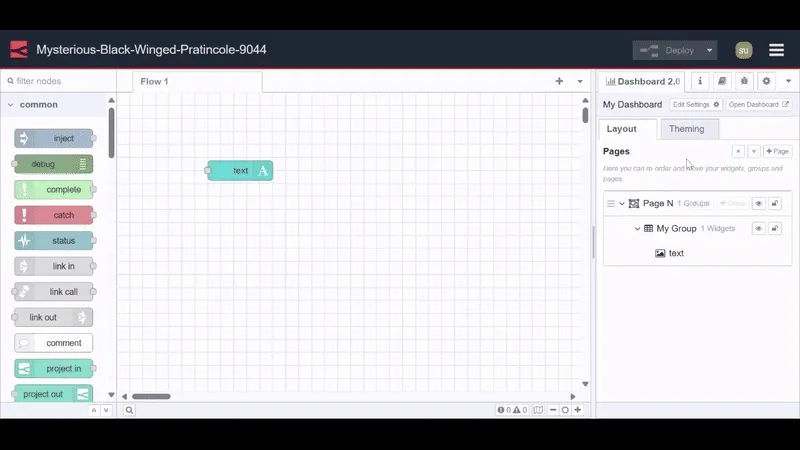Select the inject node in palette
This screenshot has height=450, width=800.
(54, 138)
